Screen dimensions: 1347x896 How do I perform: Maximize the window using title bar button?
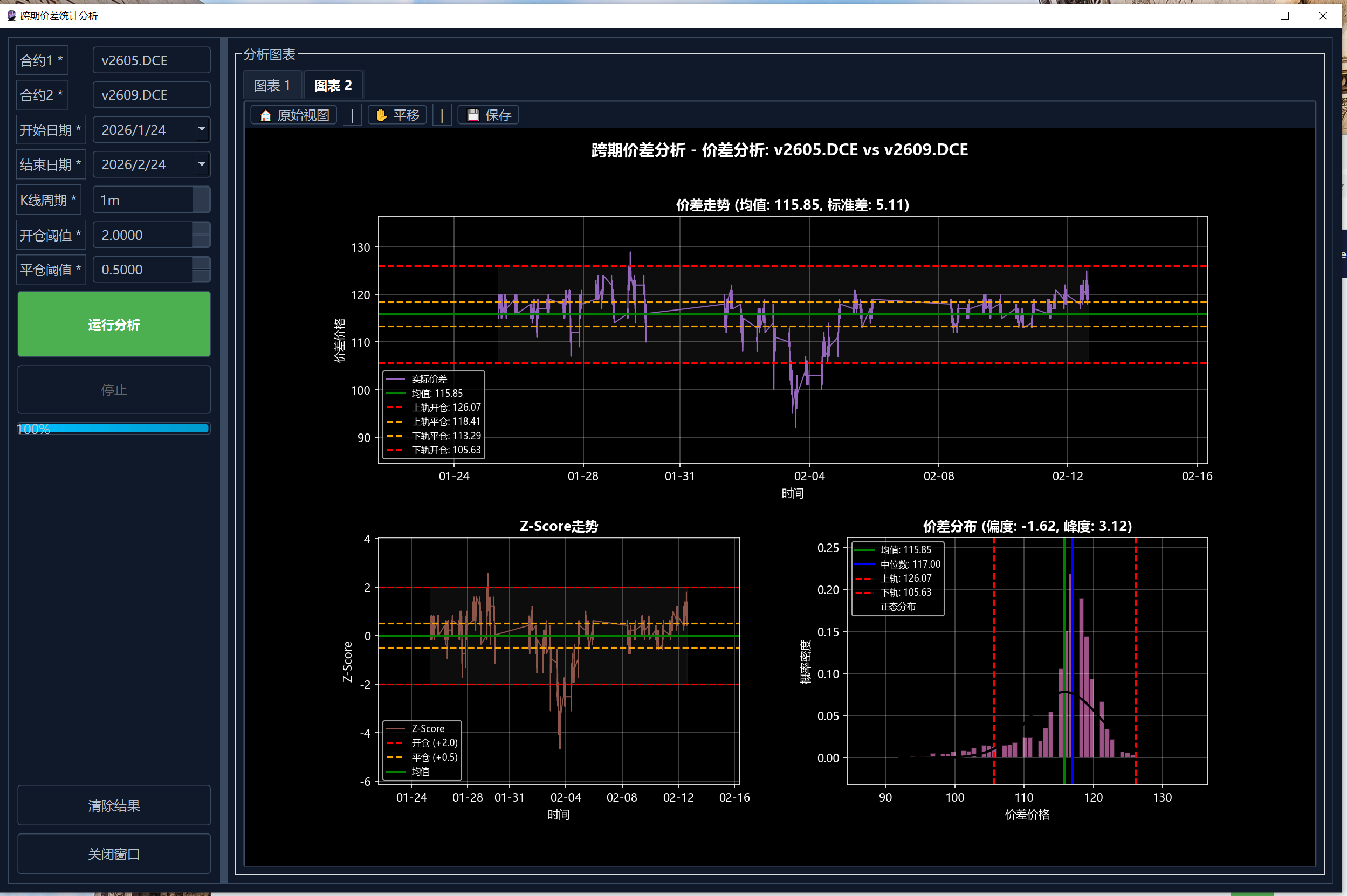tap(1284, 16)
